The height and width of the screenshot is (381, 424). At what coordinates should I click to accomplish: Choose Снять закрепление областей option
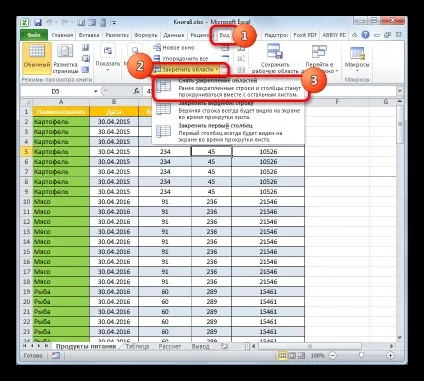tap(229, 88)
